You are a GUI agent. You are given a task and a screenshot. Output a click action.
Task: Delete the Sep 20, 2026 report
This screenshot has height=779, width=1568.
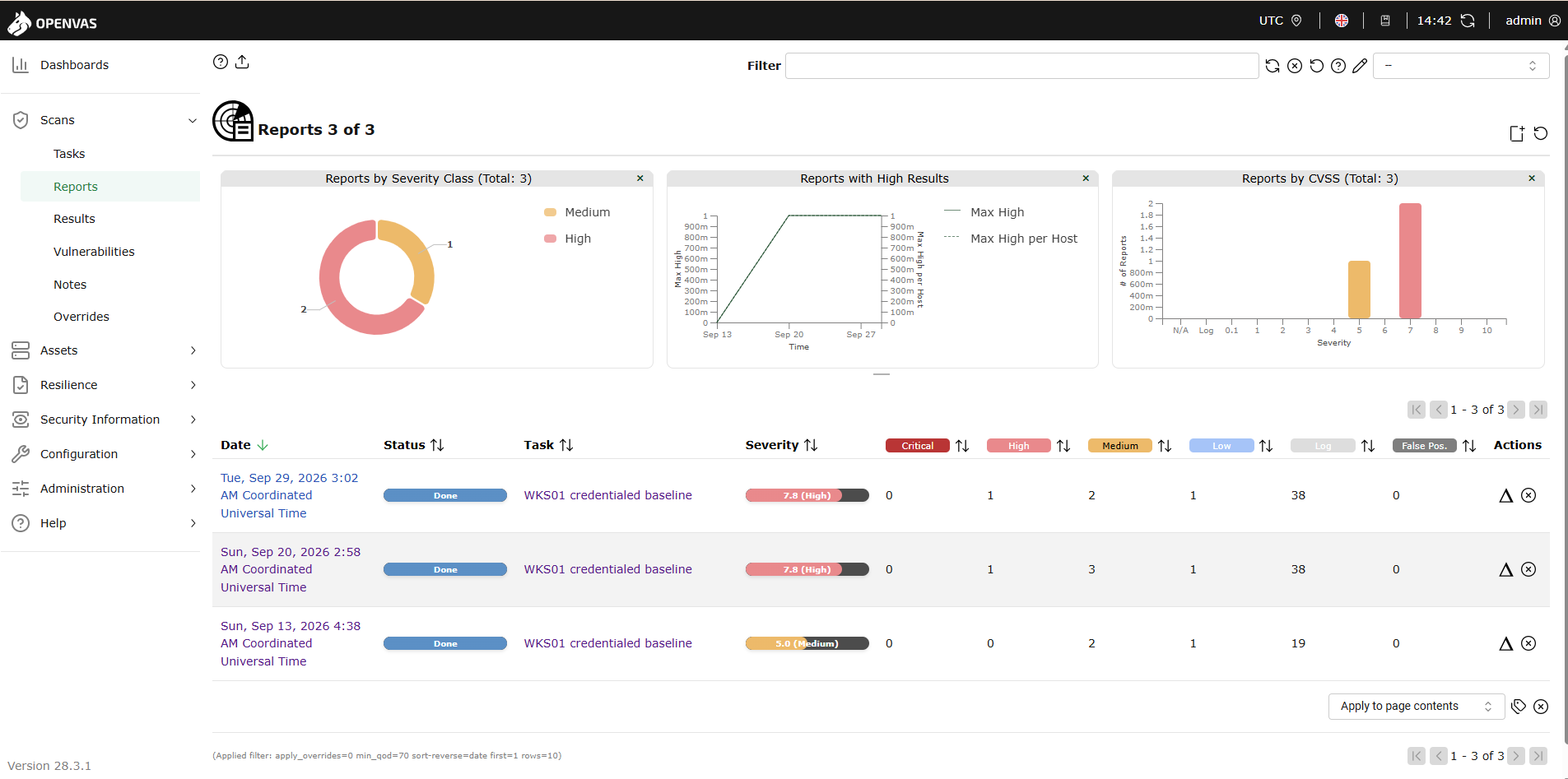[x=1528, y=569]
